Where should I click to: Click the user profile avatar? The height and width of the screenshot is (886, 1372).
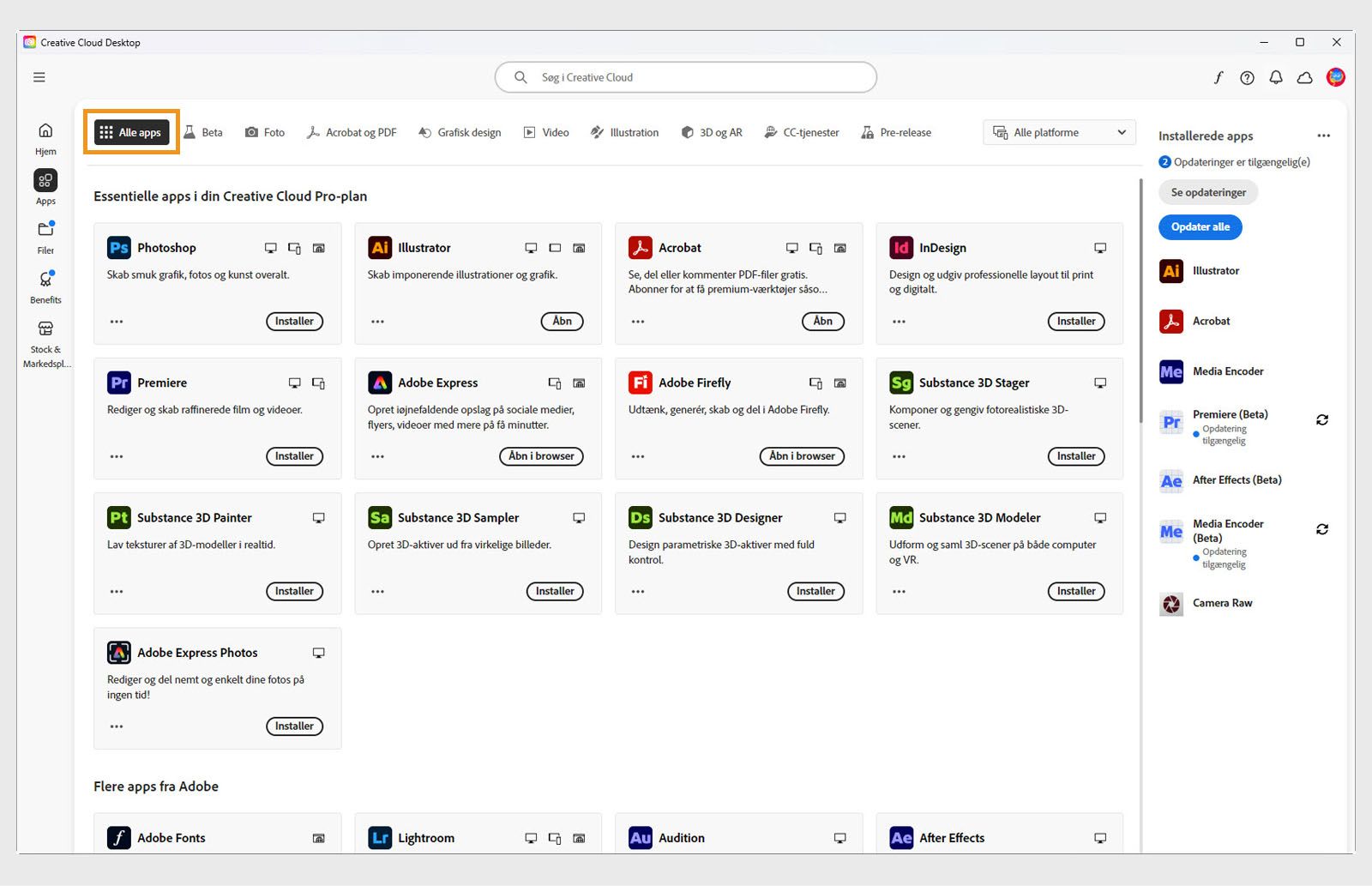1335,77
